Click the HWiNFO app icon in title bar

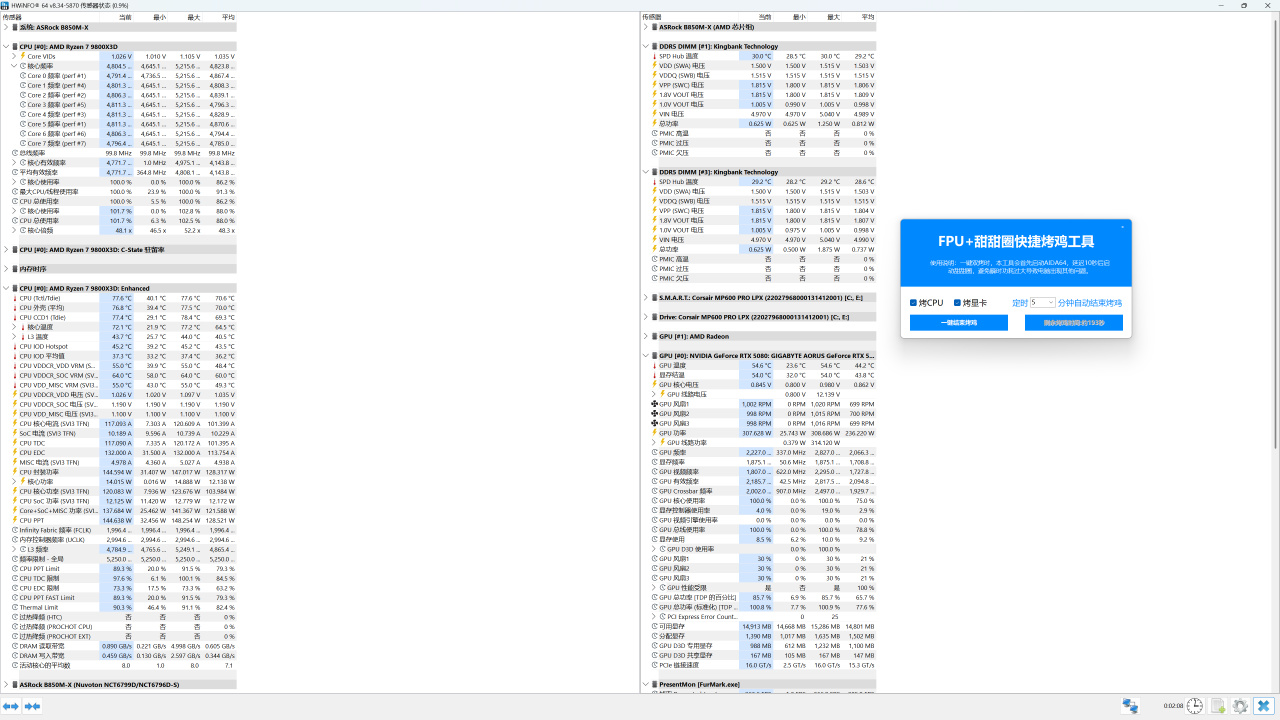(x=6, y=5)
